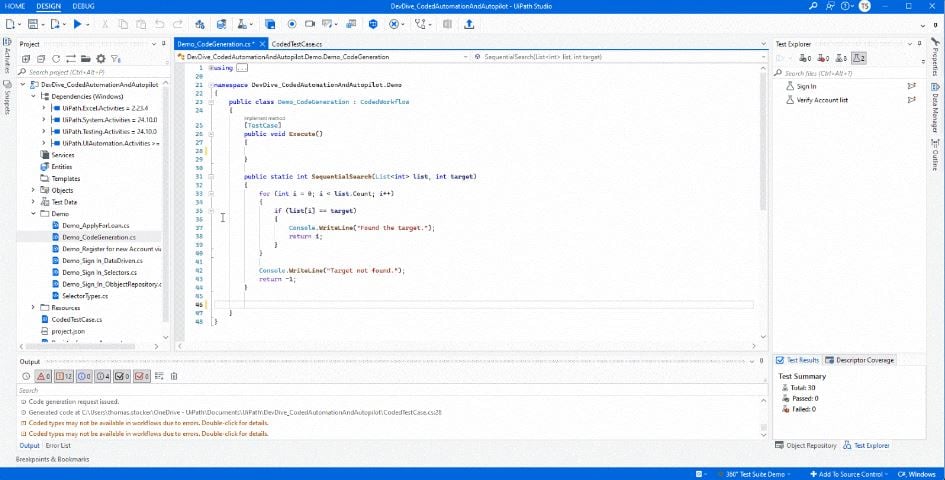Refresh the Project panel
945x480 pixels.
56,58
